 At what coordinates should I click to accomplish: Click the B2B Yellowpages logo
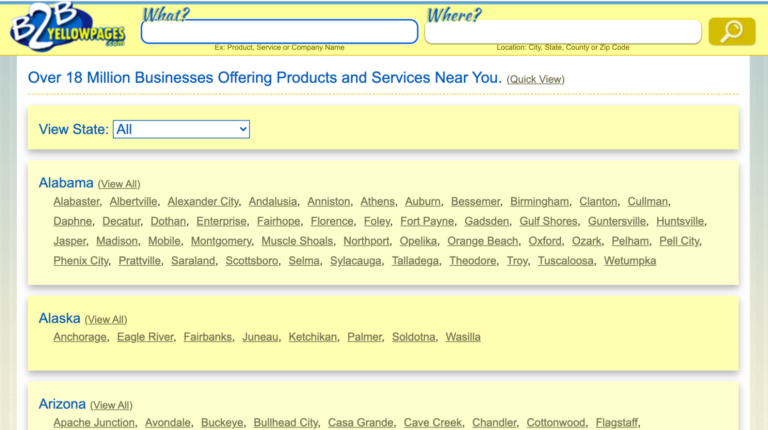click(68, 29)
